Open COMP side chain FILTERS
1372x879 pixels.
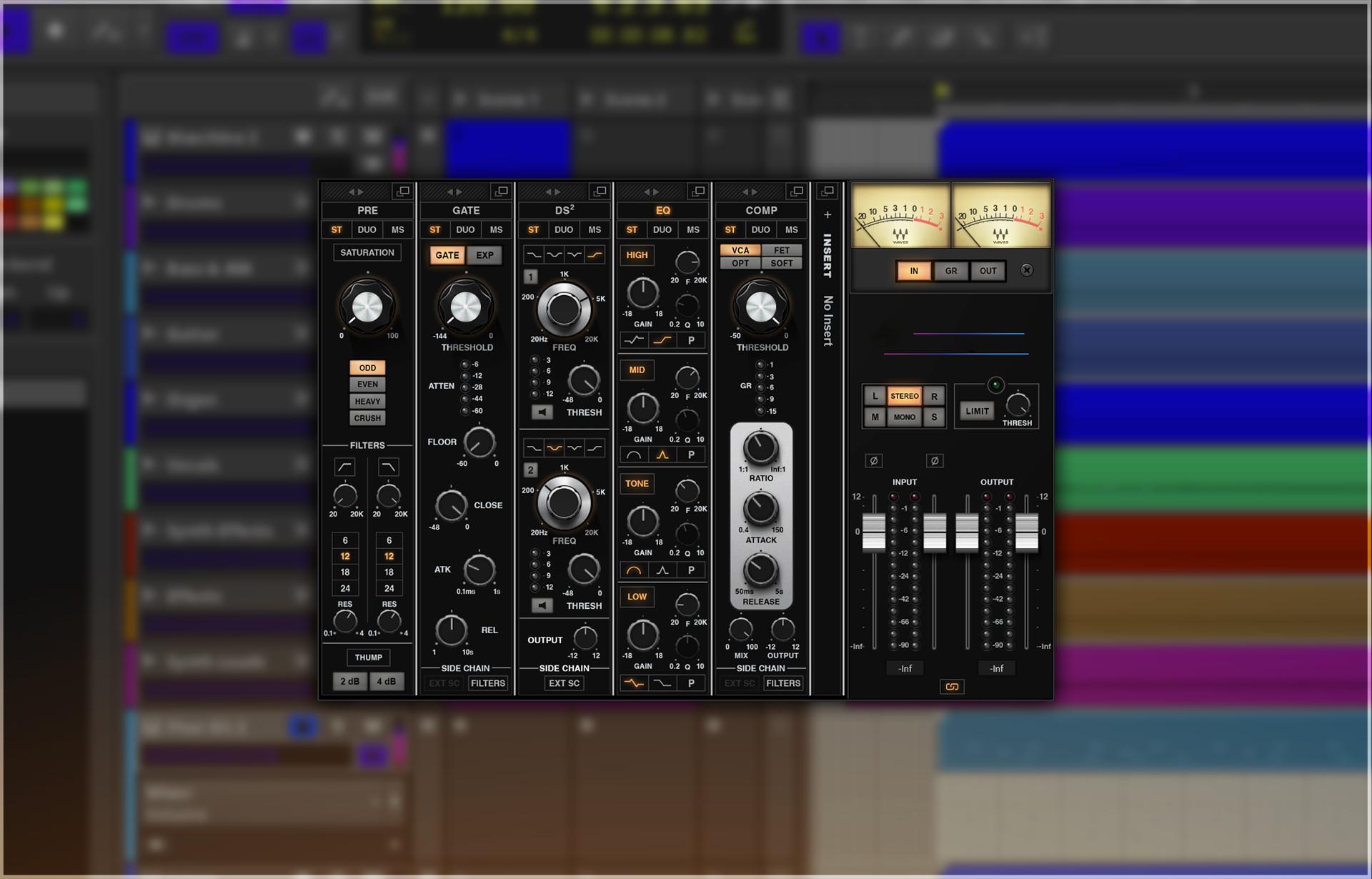point(783,683)
